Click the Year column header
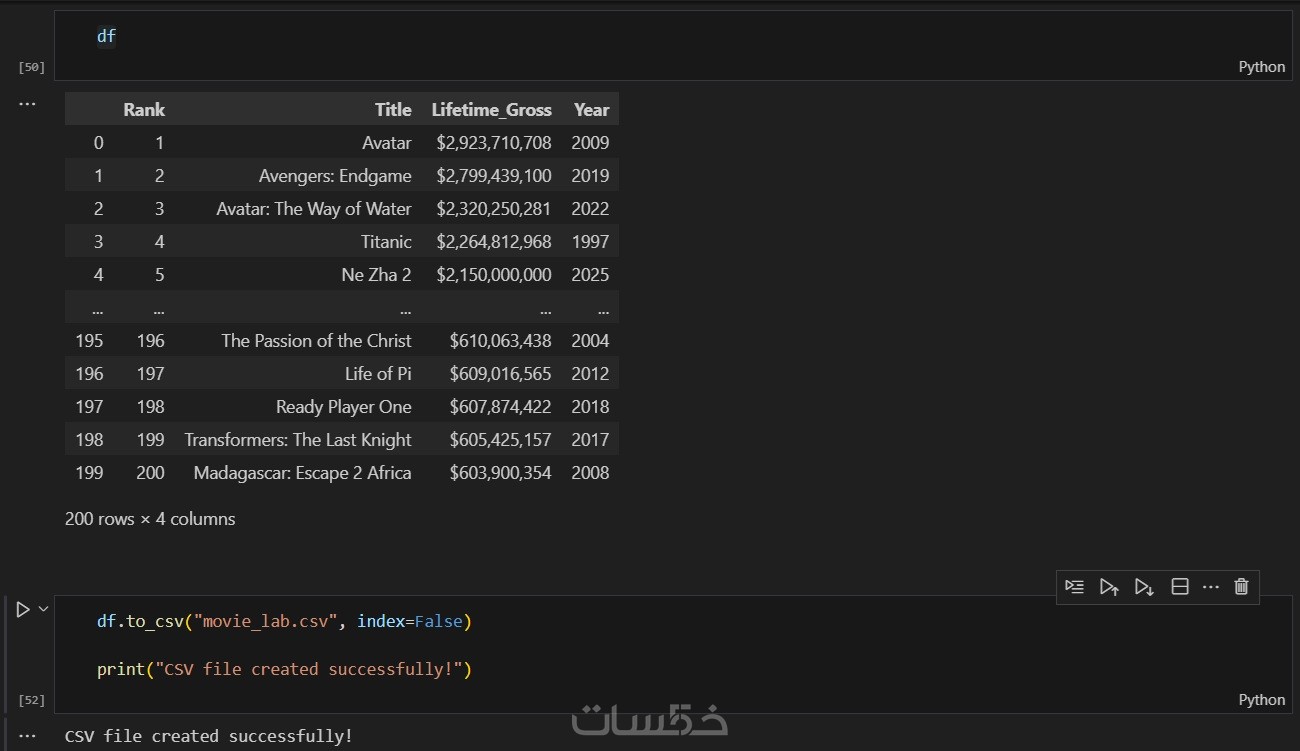The image size is (1300, 751). point(591,110)
